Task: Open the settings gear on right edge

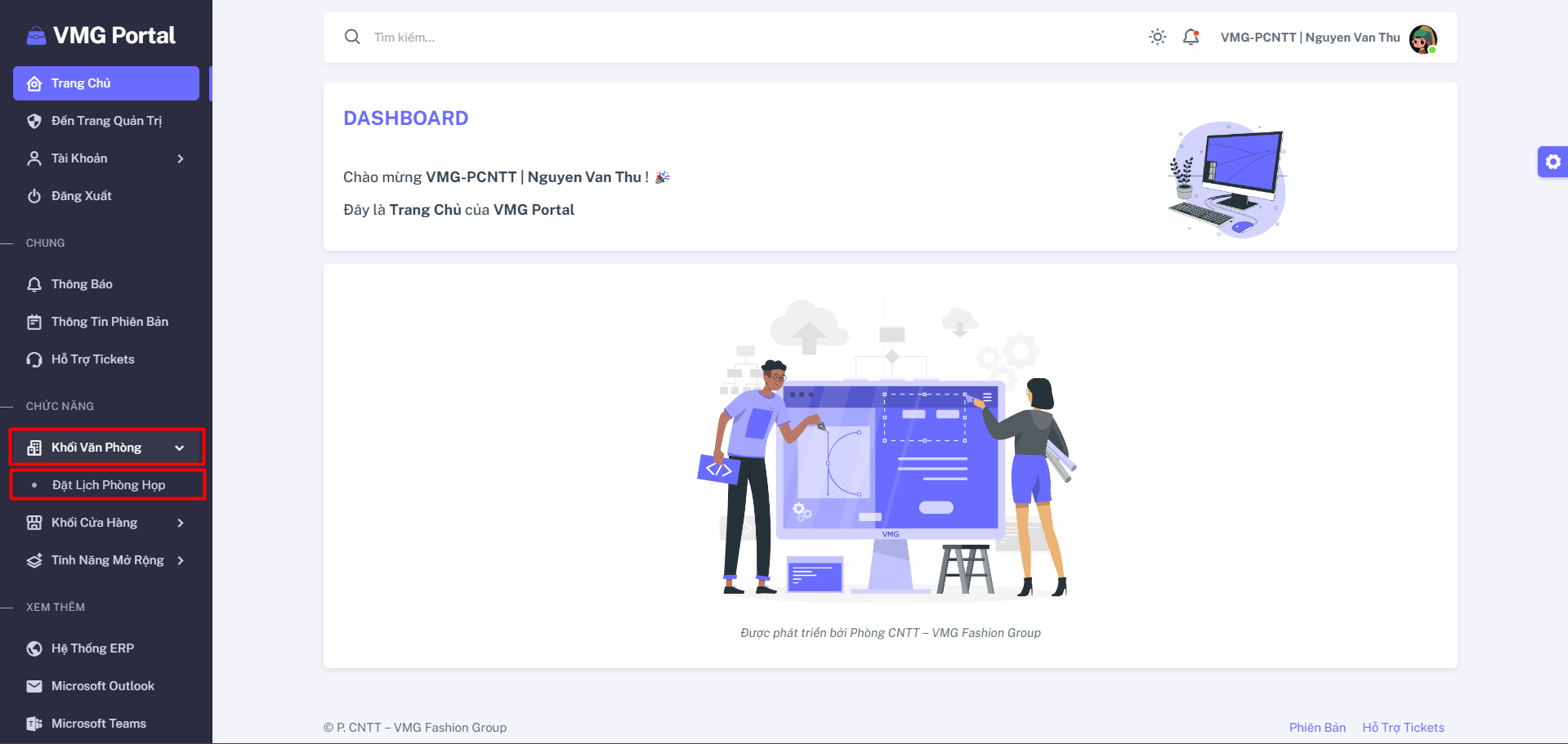Action: pyautogui.click(x=1552, y=162)
